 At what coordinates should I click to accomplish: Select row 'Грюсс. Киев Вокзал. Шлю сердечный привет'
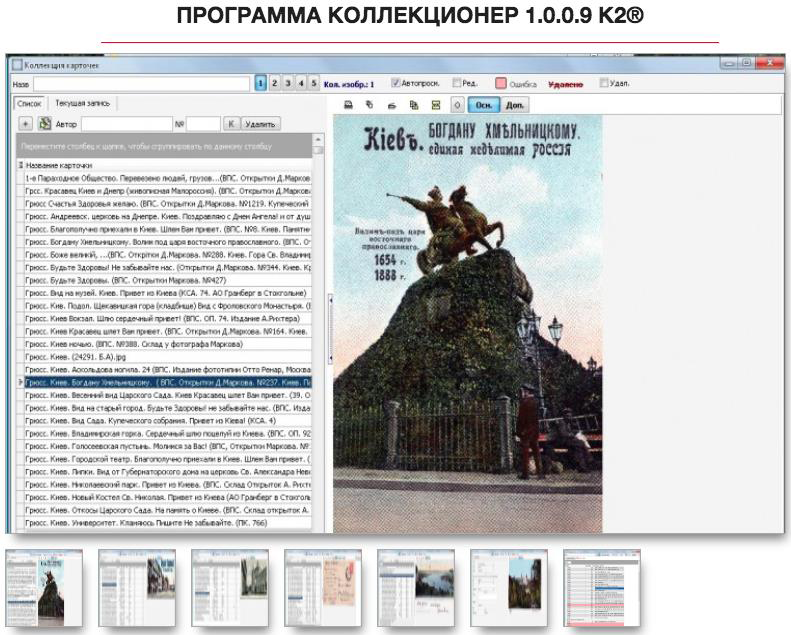[167, 319]
